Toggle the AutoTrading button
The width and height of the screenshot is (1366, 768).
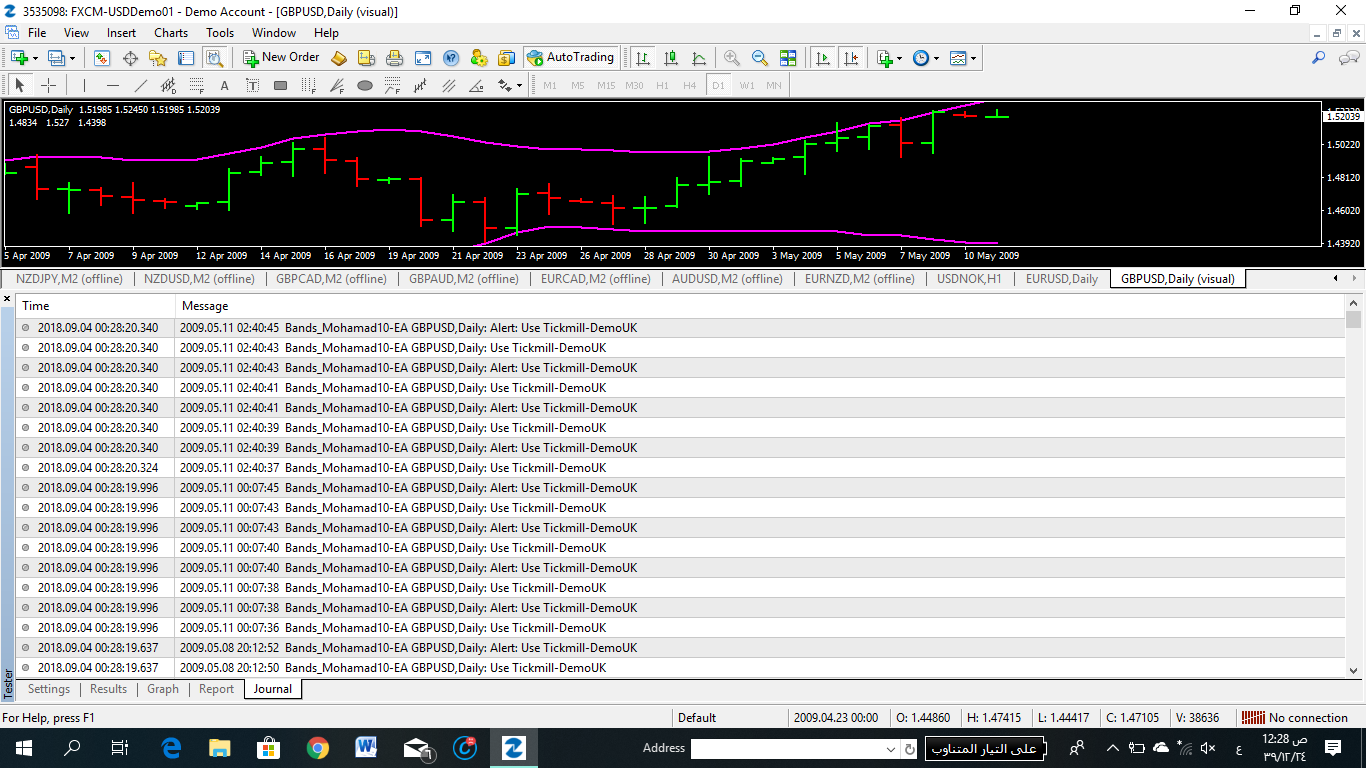coord(570,58)
